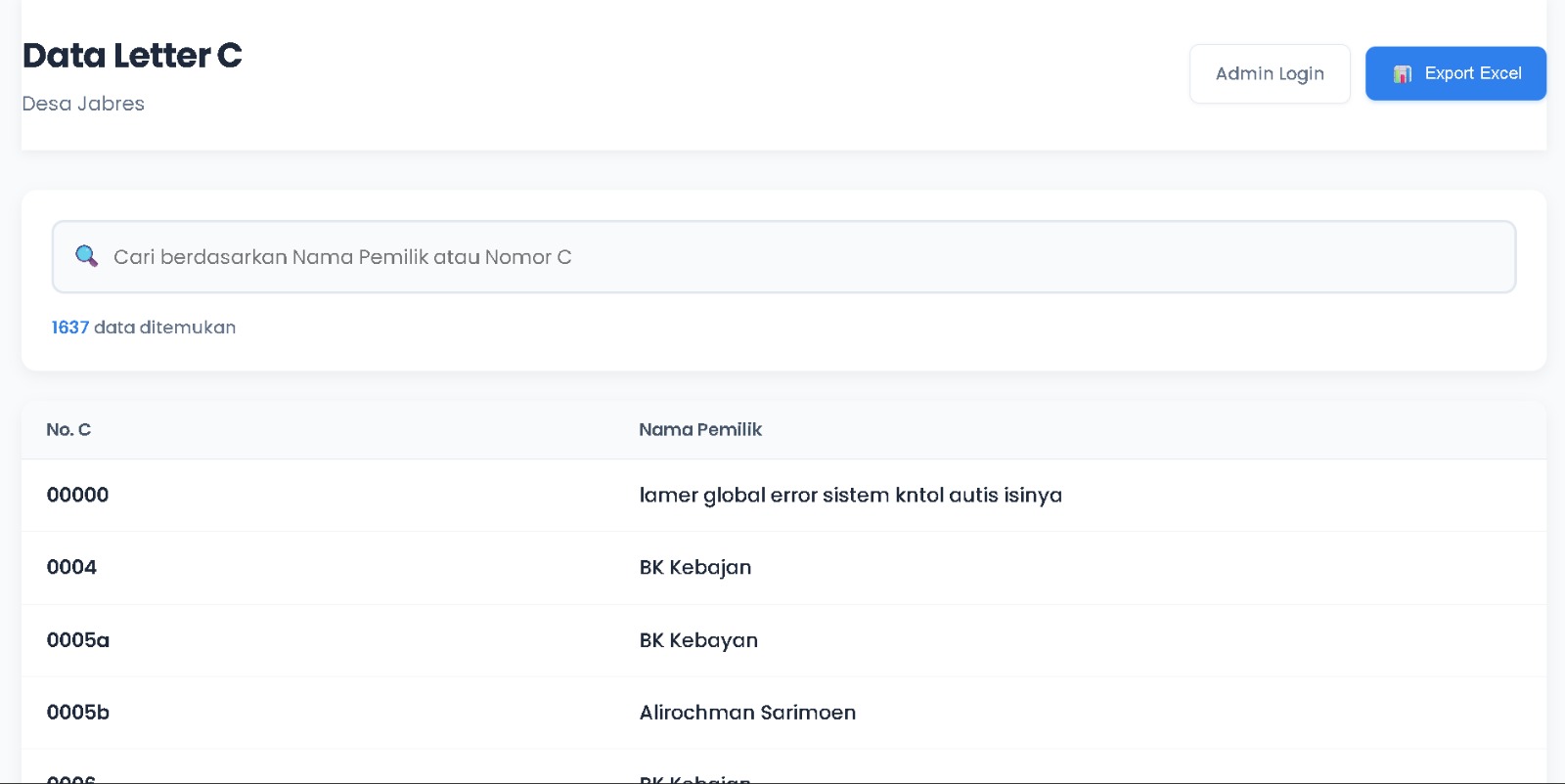Select the row numbered 0005b
The image size is (1565, 784).
[77, 713]
